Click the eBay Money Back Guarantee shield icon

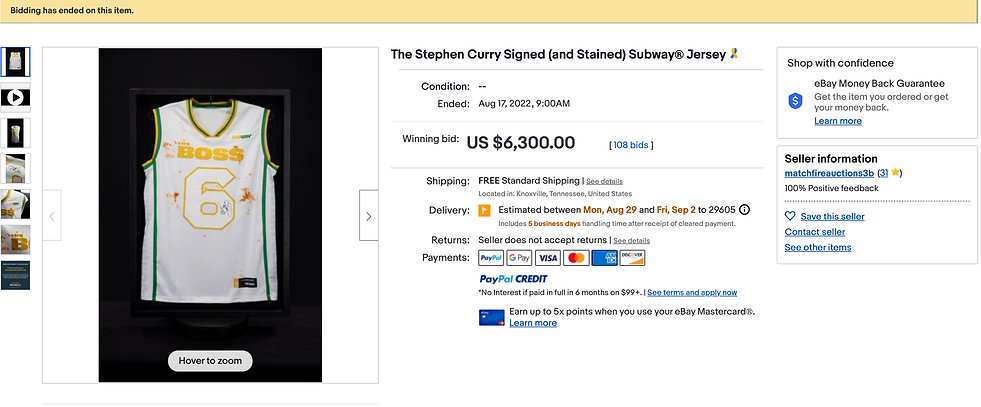coord(795,101)
